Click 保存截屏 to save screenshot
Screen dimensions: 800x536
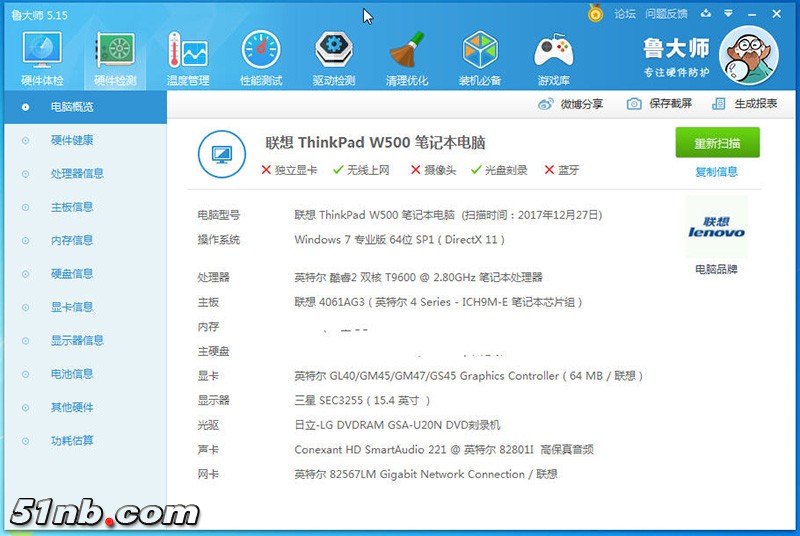coord(659,104)
